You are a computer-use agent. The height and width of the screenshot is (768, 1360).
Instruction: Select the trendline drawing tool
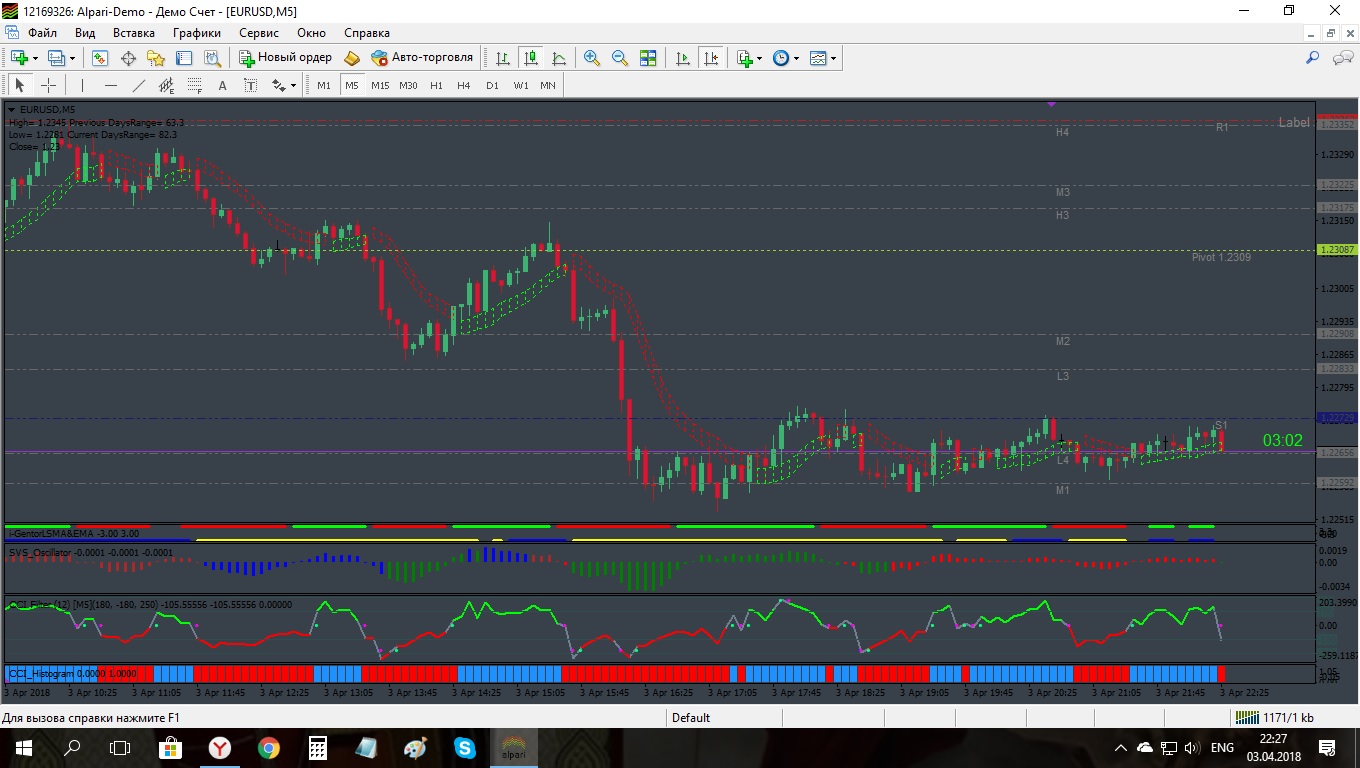pyautogui.click(x=139, y=85)
